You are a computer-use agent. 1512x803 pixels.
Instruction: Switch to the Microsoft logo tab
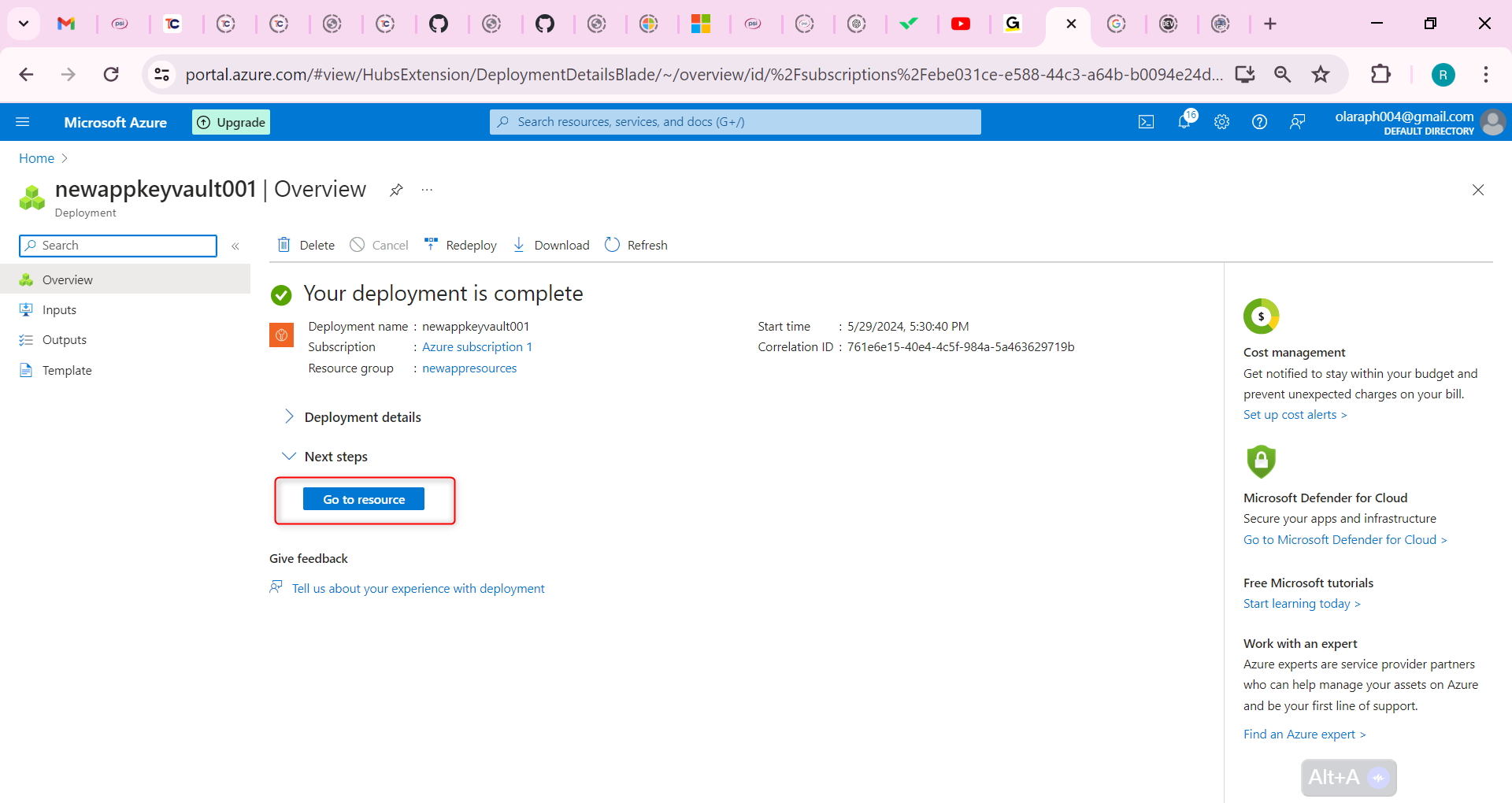tap(701, 24)
